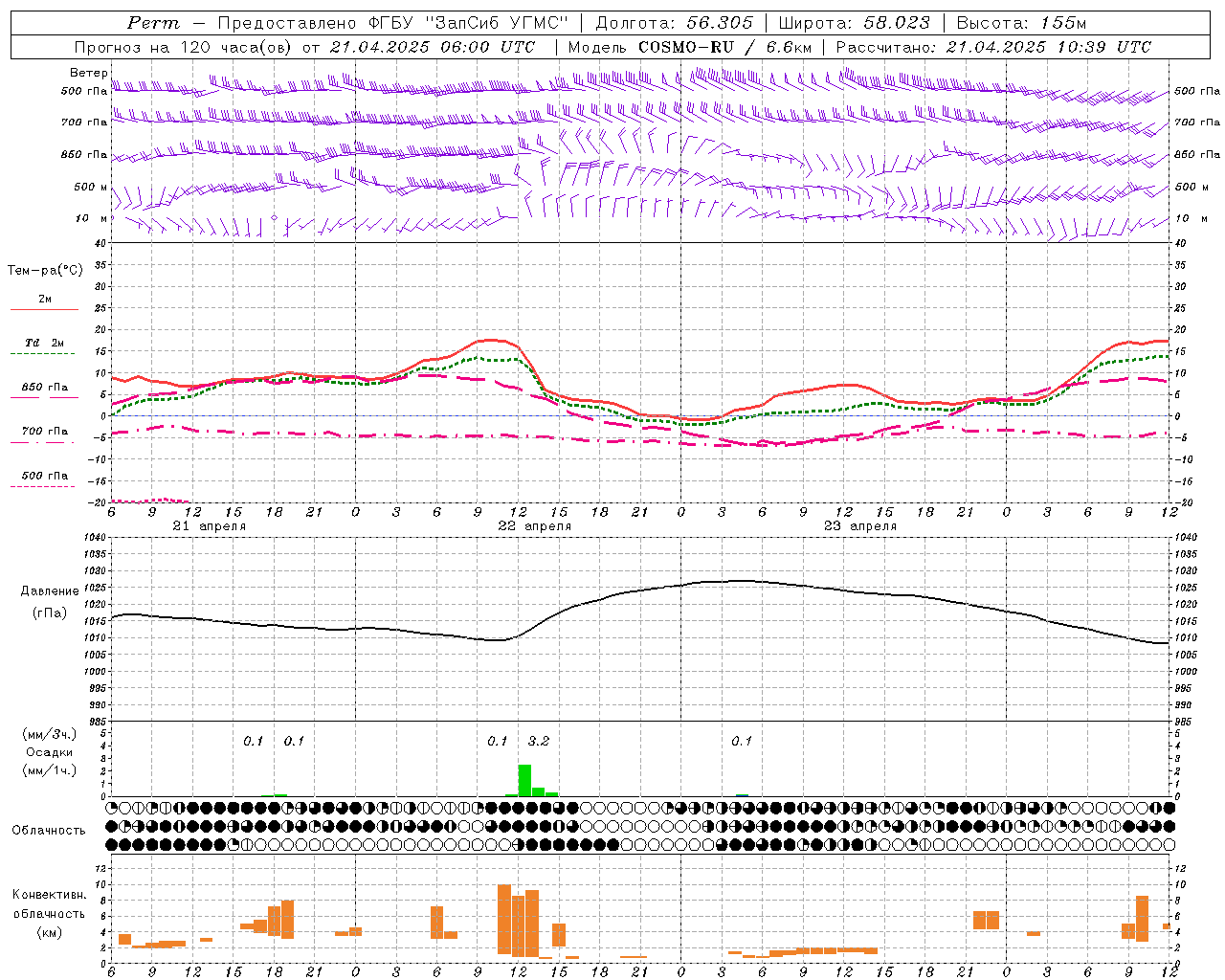Click the "Perm" station title

coord(153,23)
